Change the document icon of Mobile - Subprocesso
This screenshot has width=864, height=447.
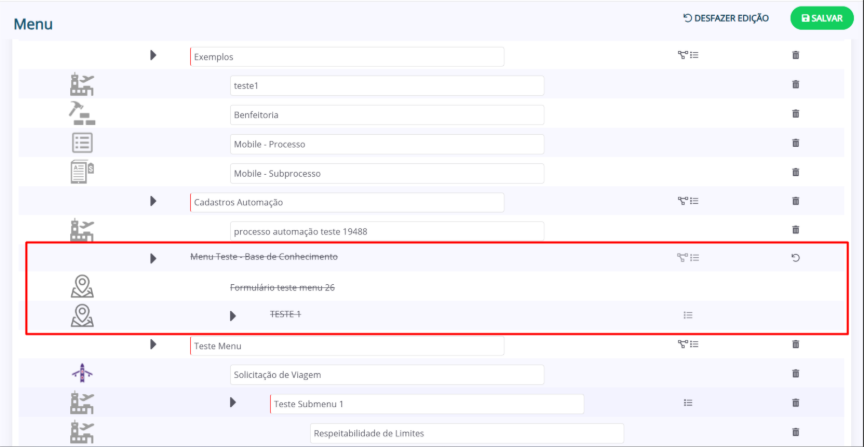(82, 172)
